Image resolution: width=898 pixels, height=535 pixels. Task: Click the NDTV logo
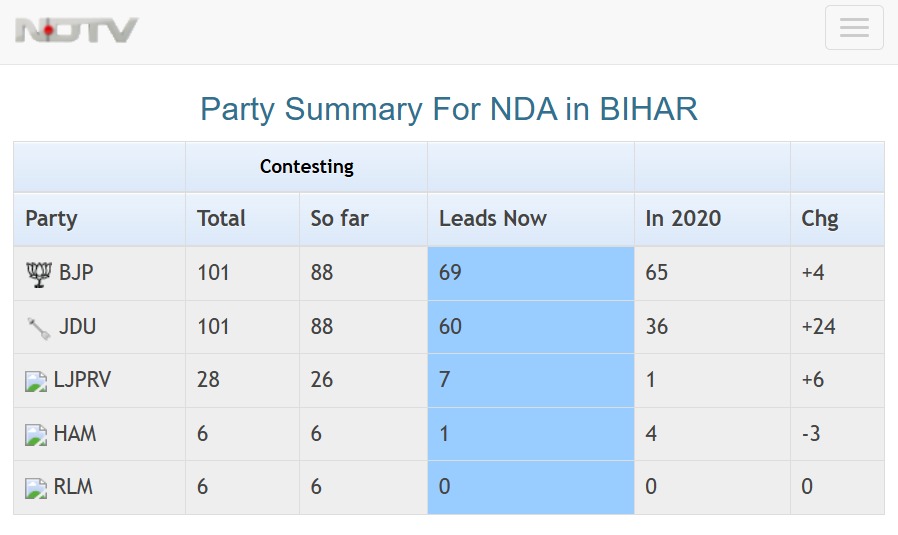pos(77,30)
